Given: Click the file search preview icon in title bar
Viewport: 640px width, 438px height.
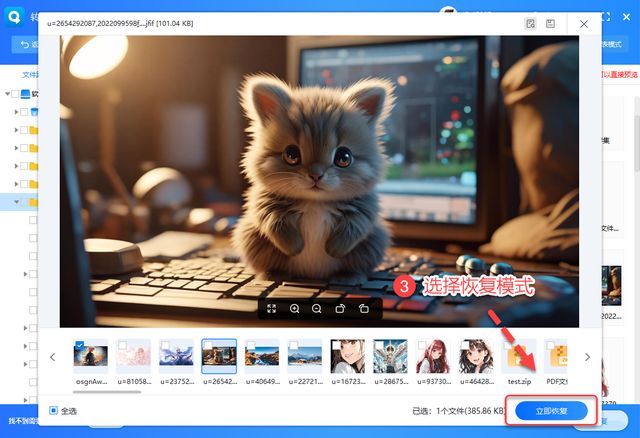Looking at the screenshot, I should coord(530,24).
